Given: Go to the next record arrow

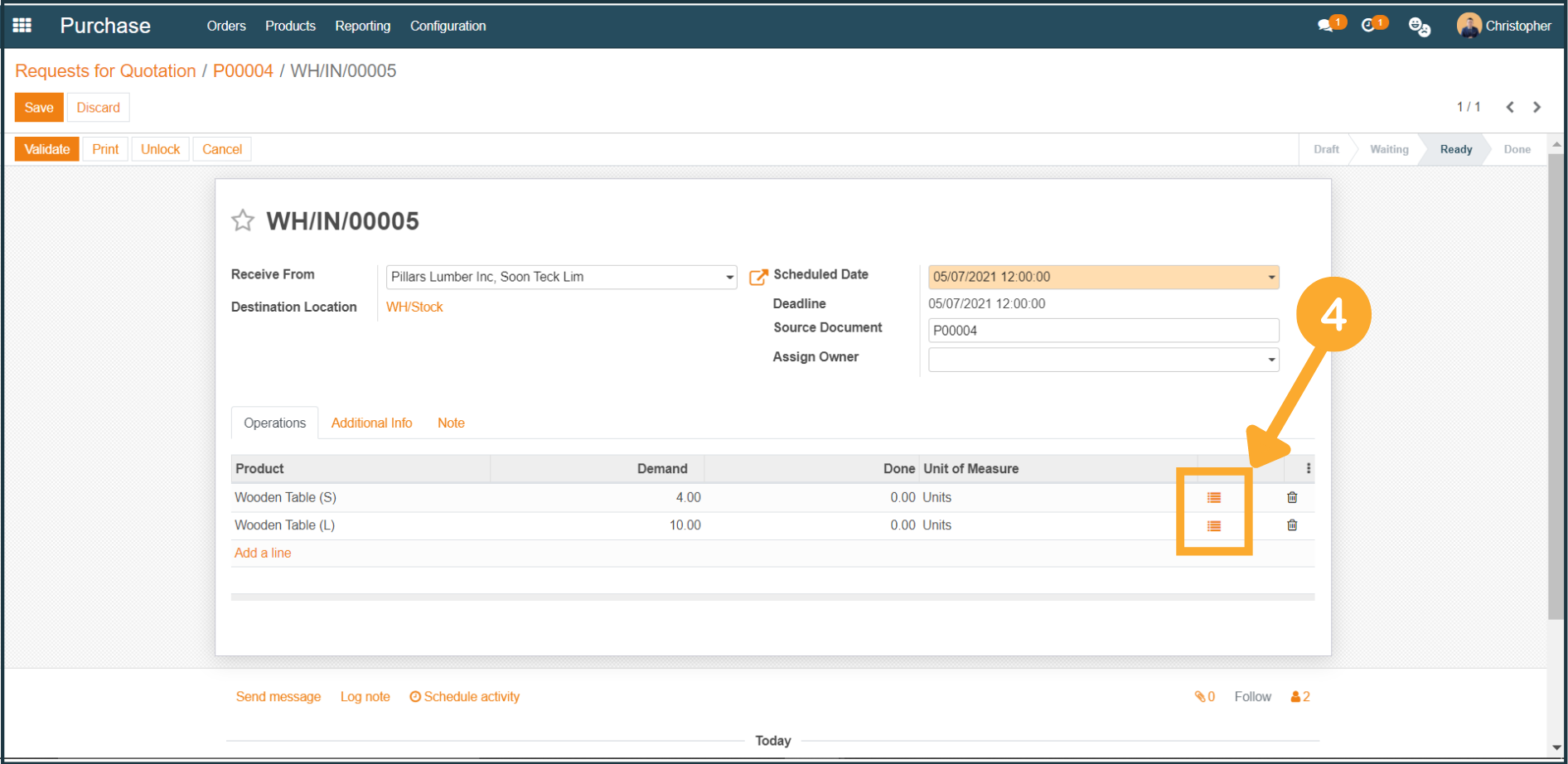Looking at the screenshot, I should [x=1537, y=107].
